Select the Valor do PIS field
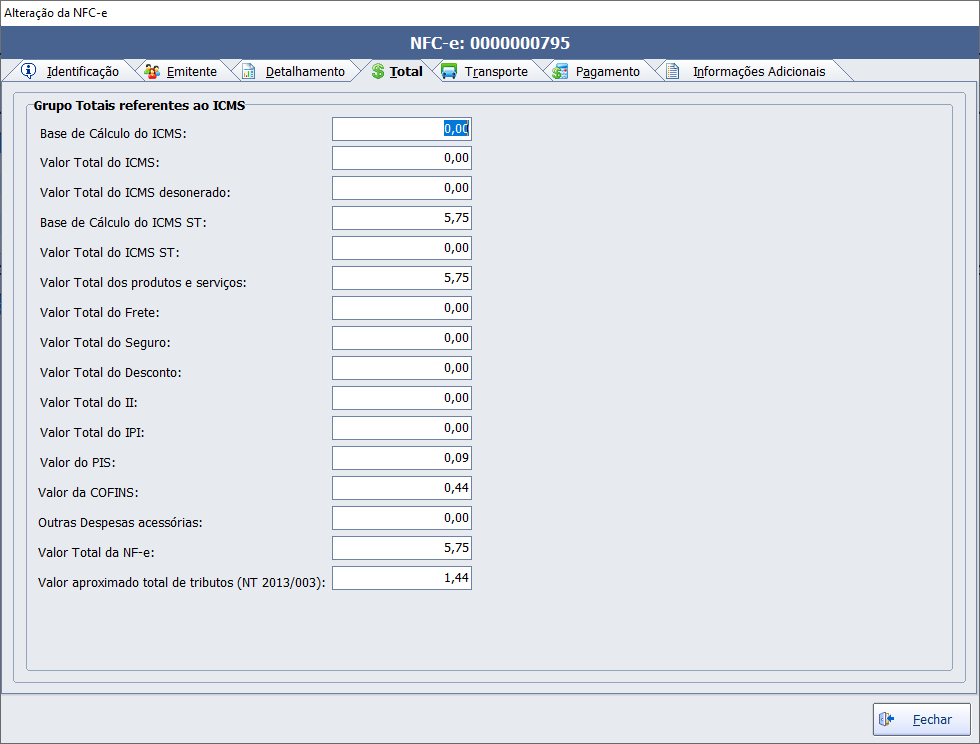The image size is (980, 744). [x=401, y=458]
